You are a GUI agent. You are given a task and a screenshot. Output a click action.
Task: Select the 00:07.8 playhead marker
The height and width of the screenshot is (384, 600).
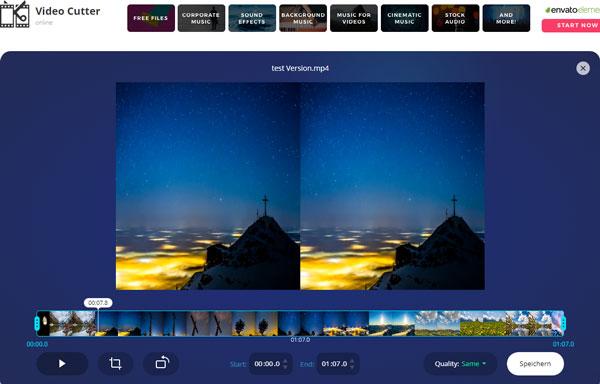point(98,303)
